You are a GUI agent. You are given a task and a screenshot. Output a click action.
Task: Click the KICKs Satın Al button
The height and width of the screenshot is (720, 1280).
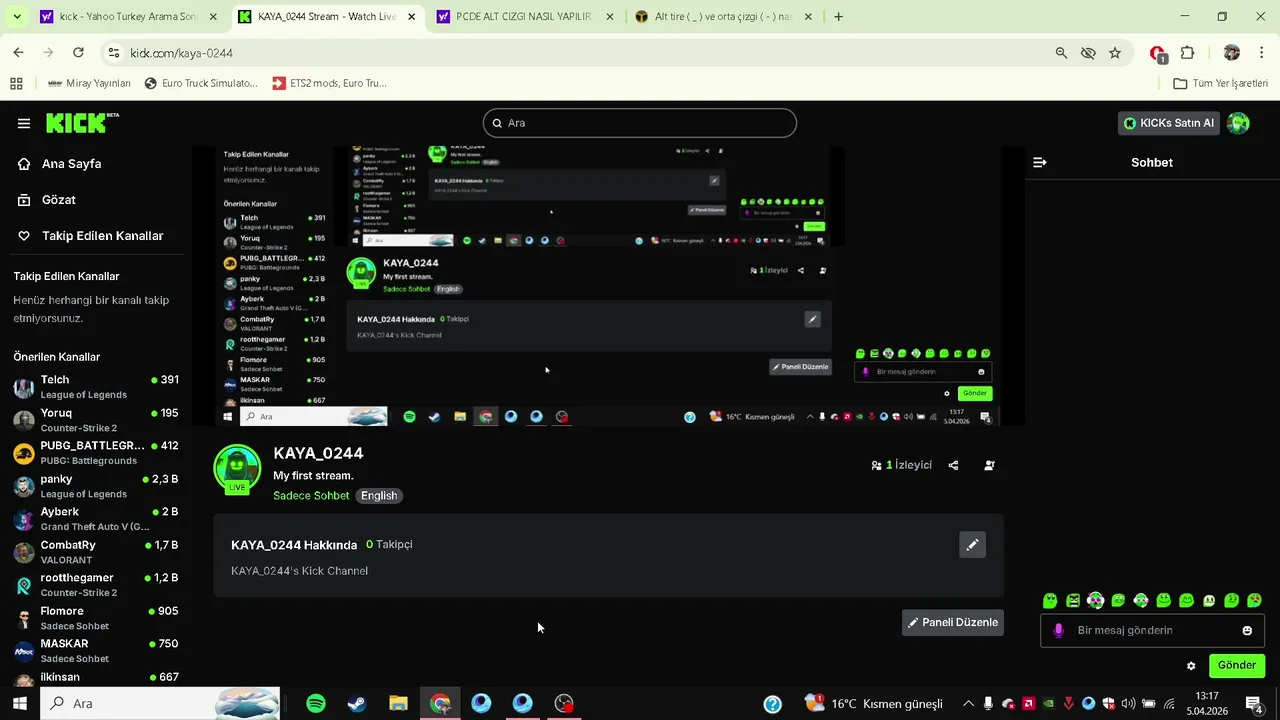[x=1169, y=123]
